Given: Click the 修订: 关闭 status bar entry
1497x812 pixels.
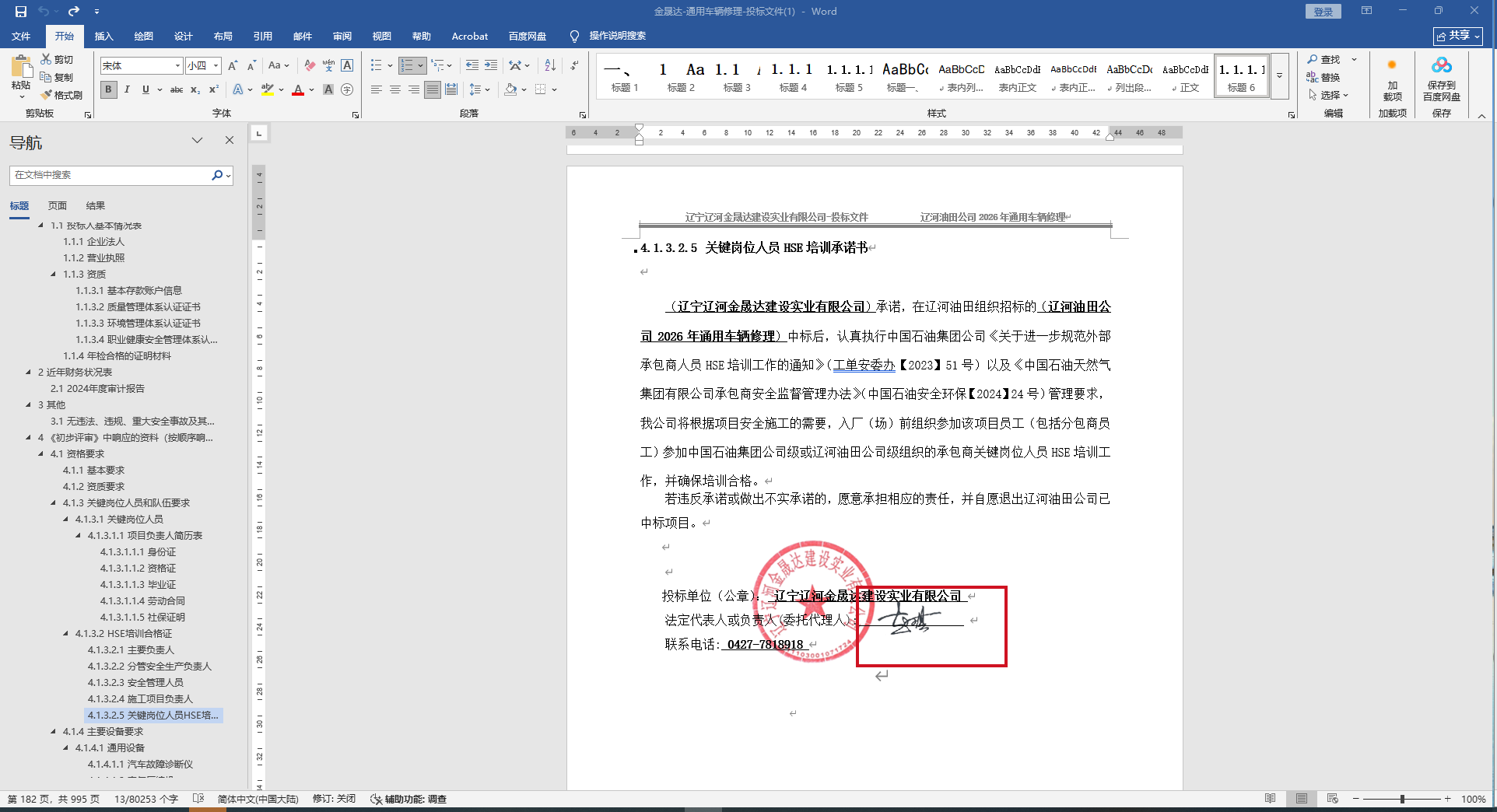Looking at the screenshot, I should [335, 799].
